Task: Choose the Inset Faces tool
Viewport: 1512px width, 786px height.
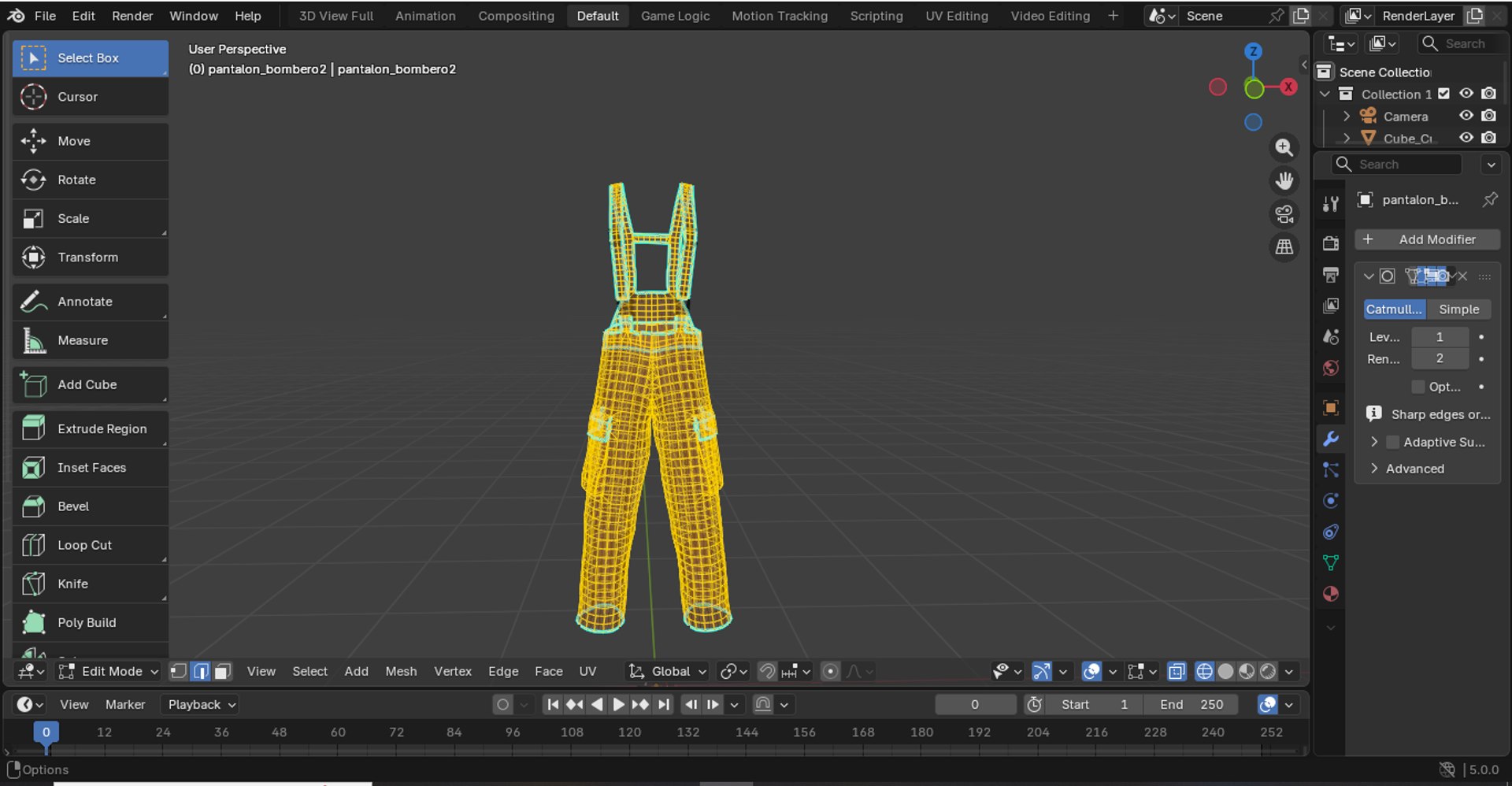Action: (90, 468)
